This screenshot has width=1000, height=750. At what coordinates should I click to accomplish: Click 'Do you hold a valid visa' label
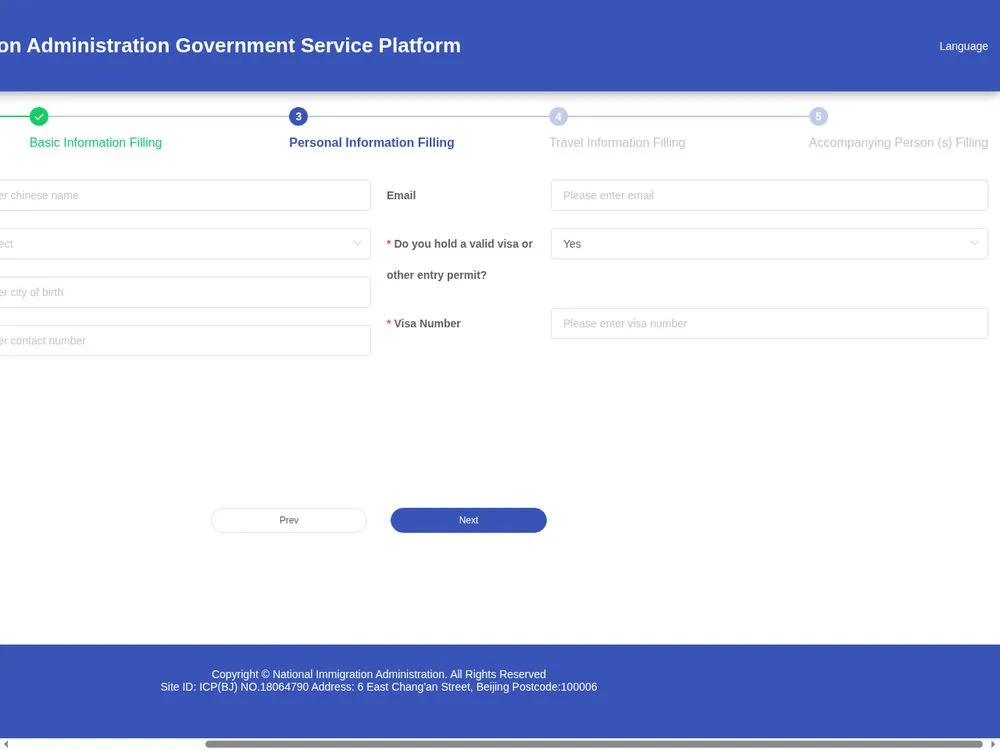[x=459, y=259]
